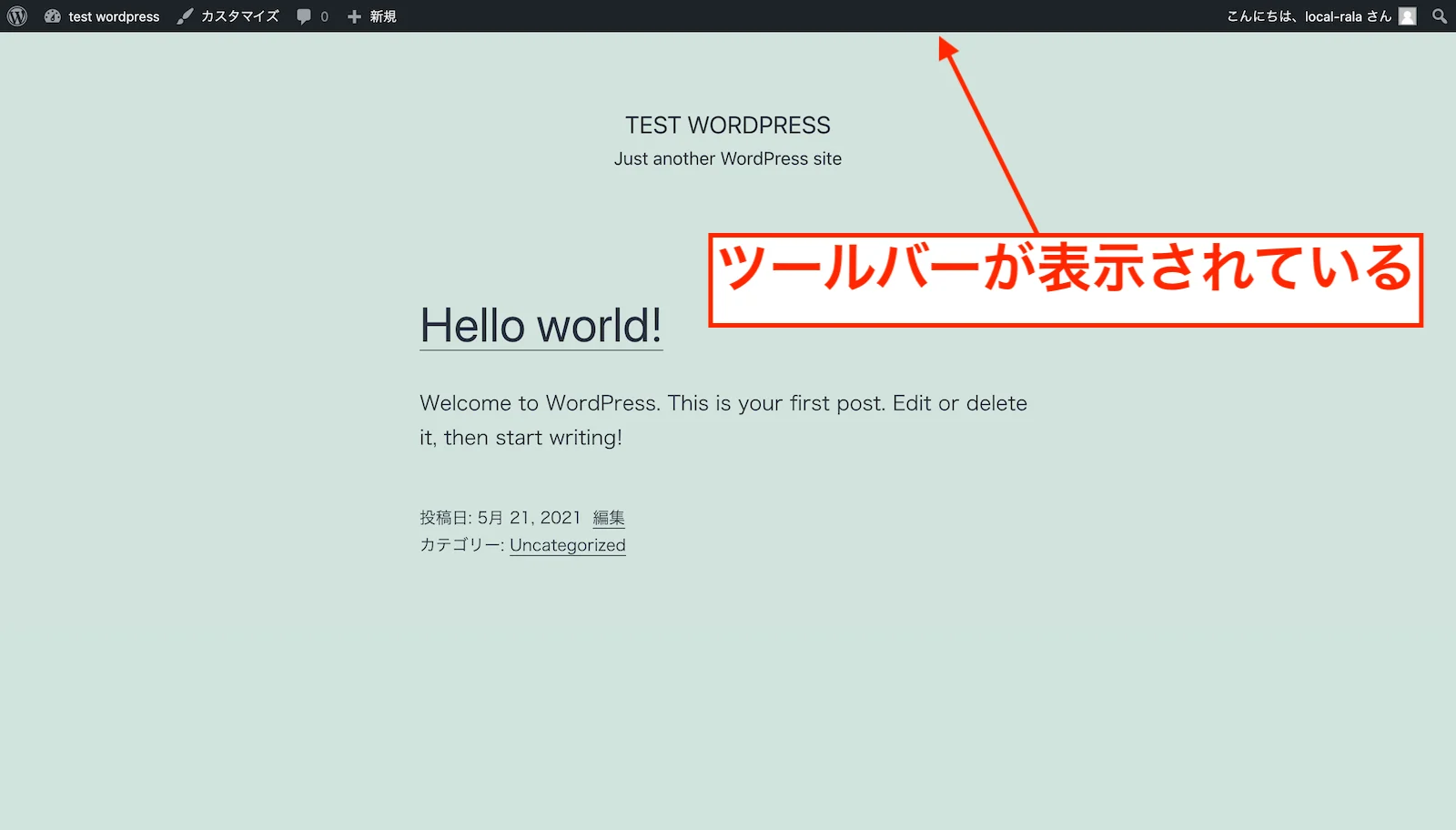Click the customize paintbrush icon
1456x830 pixels.
[185, 16]
